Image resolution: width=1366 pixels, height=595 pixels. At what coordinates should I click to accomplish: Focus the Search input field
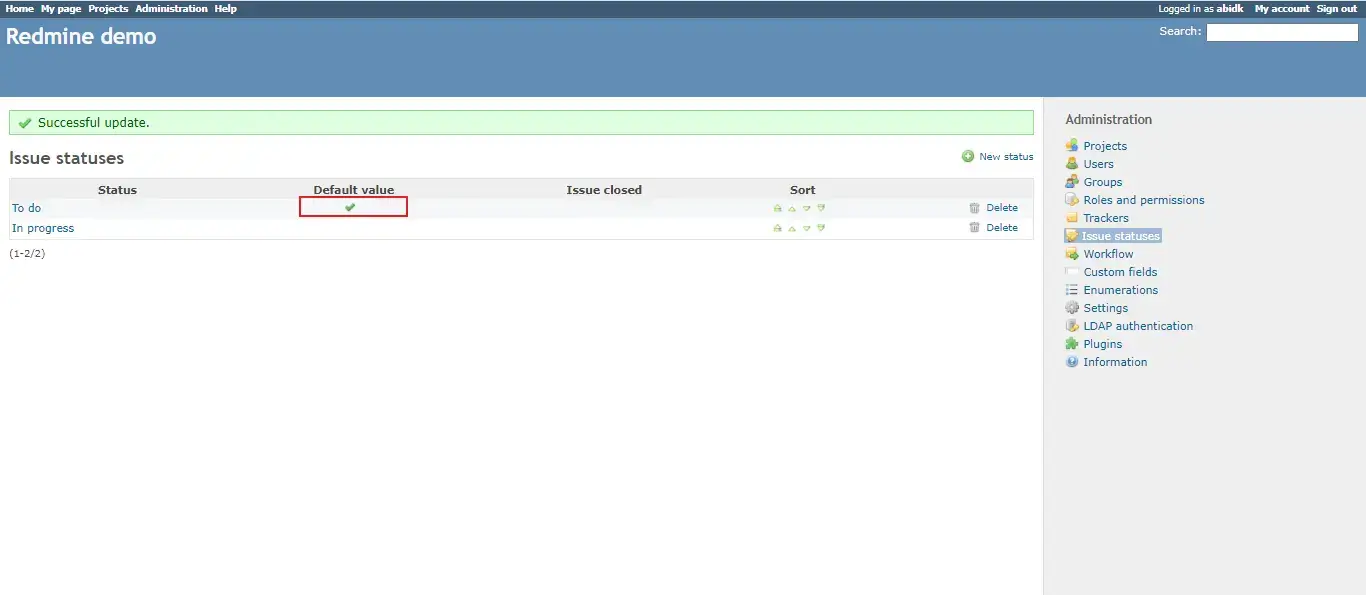click(1281, 32)
